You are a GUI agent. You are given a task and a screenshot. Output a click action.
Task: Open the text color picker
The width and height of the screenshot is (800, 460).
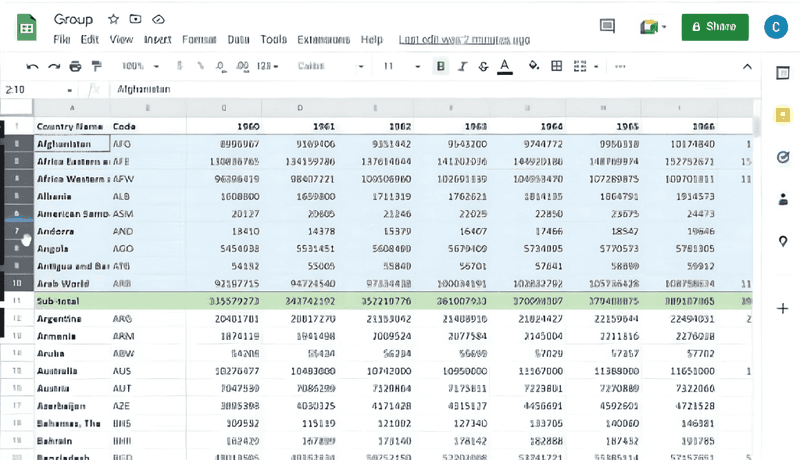[505, 66]
